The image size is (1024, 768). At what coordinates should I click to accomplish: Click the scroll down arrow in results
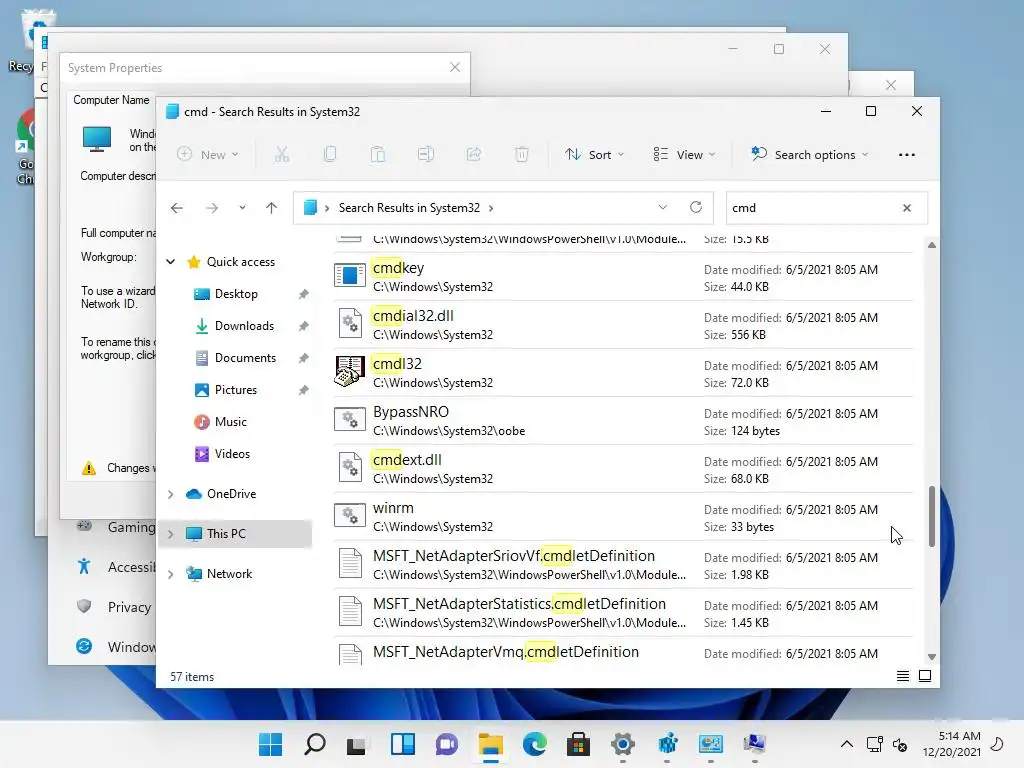(x=932, y=657)
